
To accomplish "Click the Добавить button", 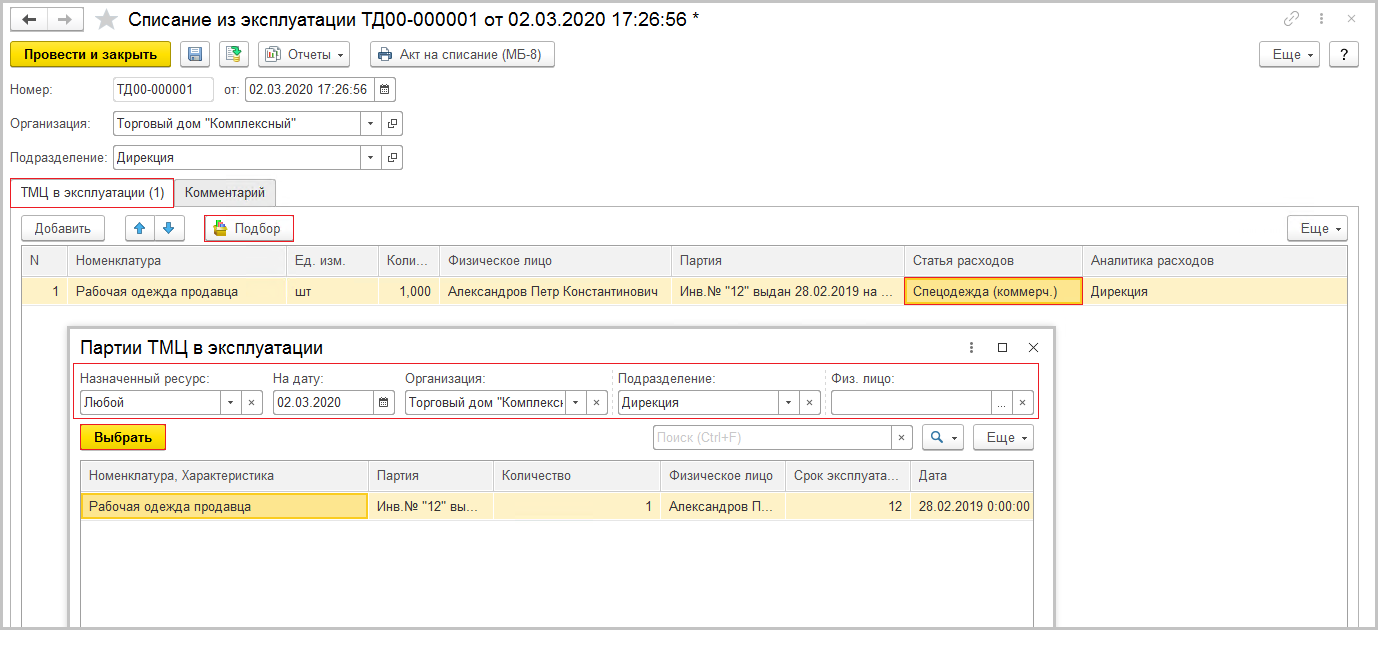I will 63,228.
